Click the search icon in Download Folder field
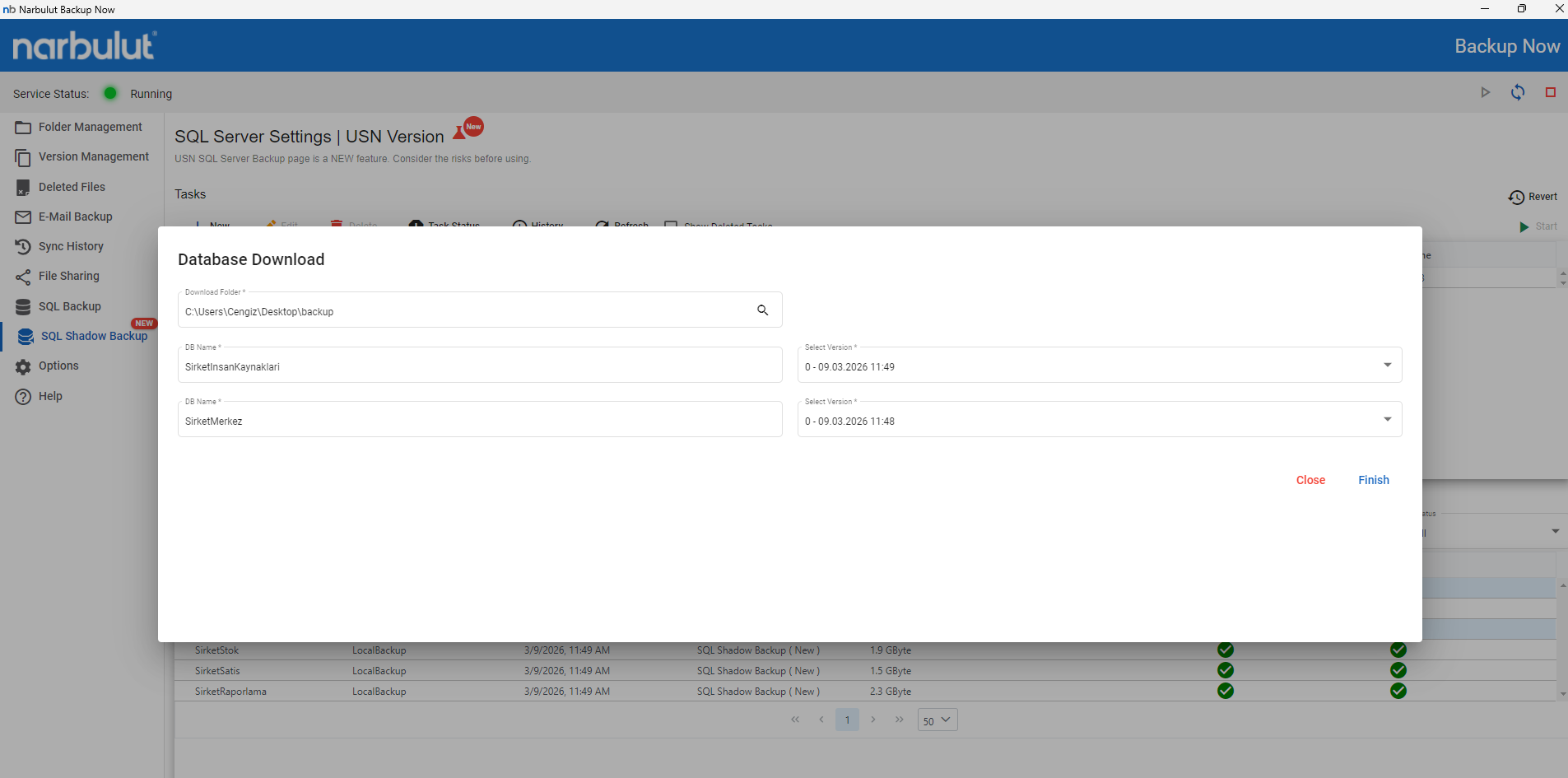The width and height of the screenshot is (1568, 778). [x=762, y=310]
